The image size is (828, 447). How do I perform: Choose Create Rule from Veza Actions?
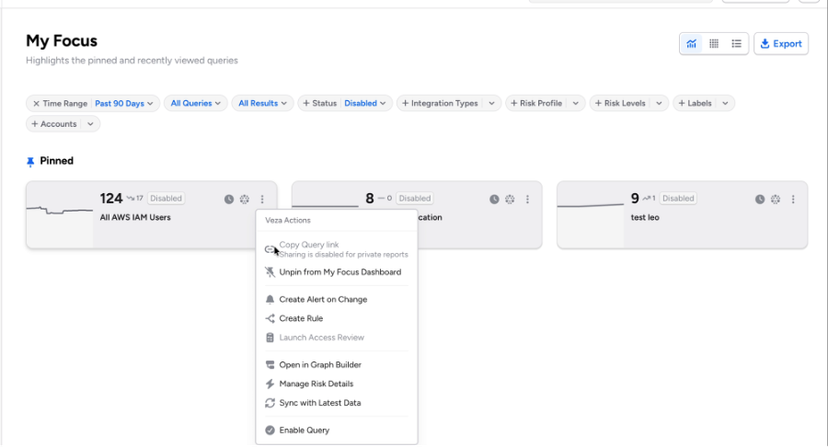coord(336,319)
